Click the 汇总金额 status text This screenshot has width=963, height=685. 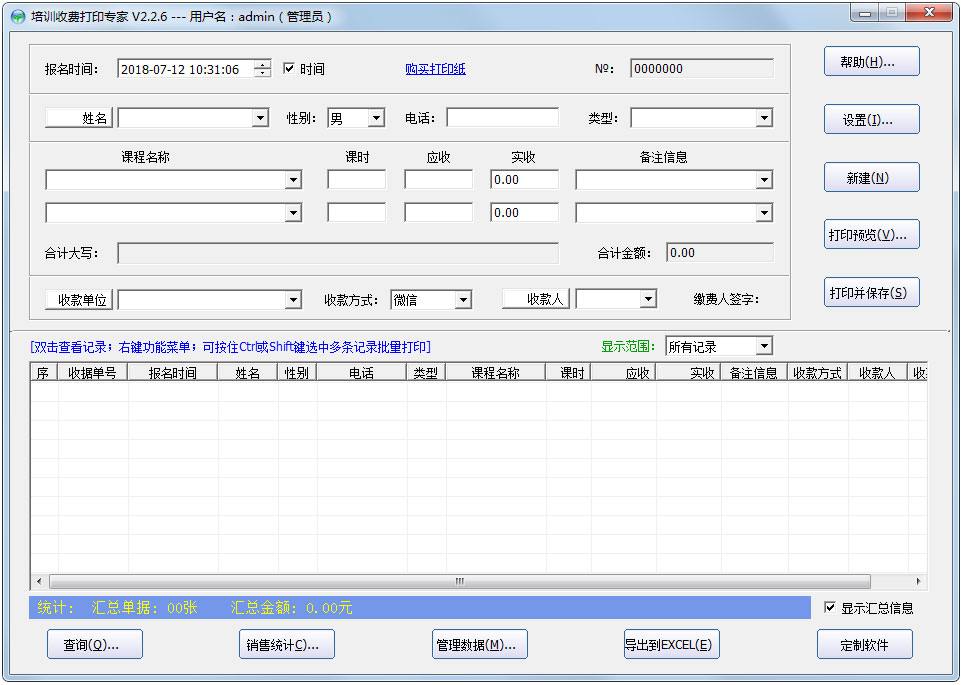(292, 608)
